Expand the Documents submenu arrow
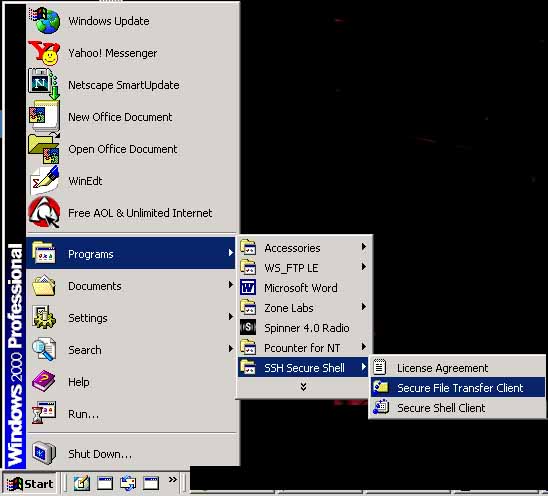Screen dimensions: 548x496 [x=230, y=285]
